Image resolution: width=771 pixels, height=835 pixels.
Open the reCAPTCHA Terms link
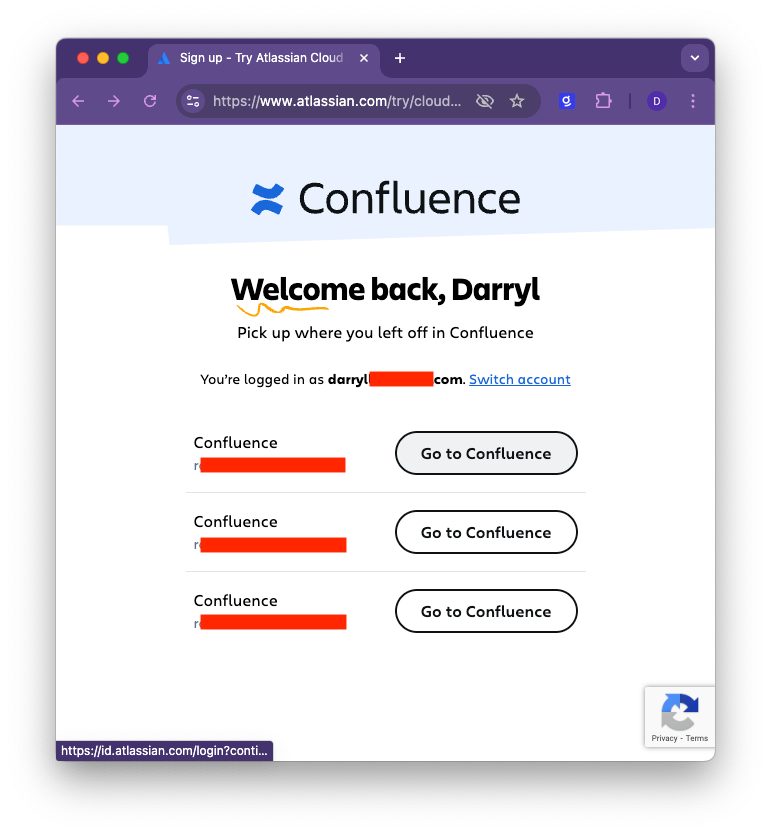697,738
